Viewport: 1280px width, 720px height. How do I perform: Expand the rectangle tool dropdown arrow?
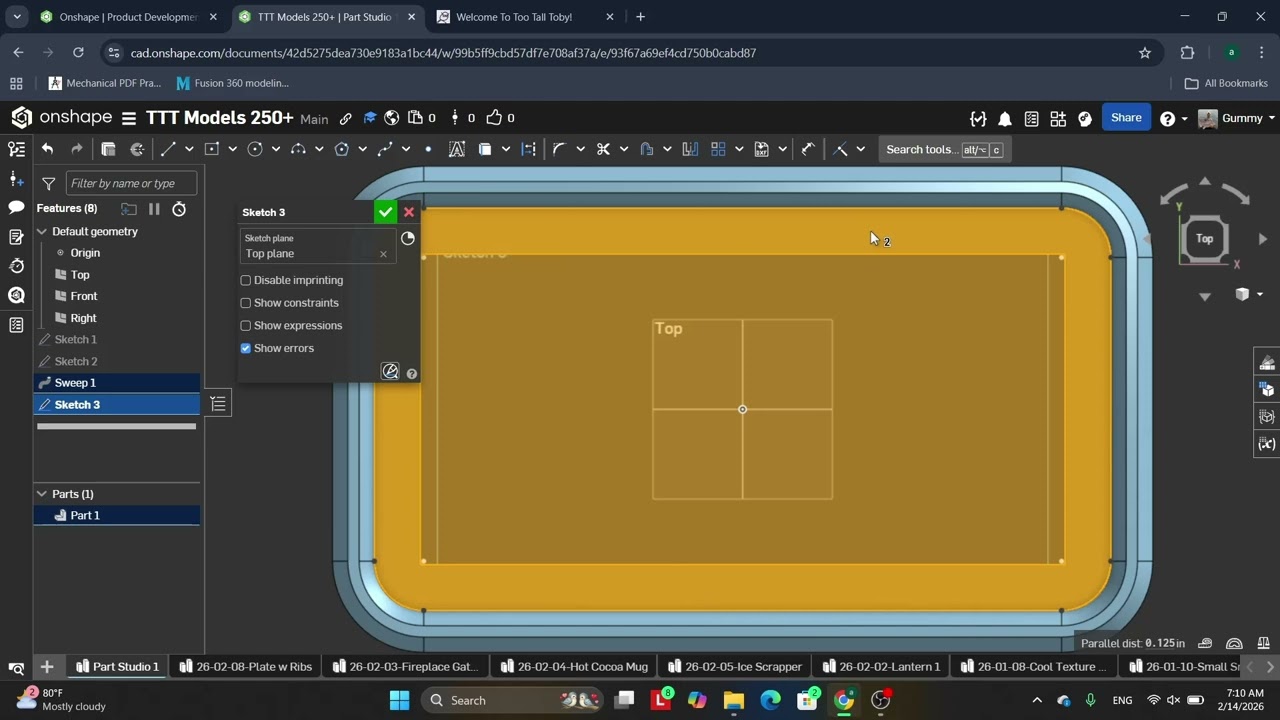pyautogui.click(x=232, y=149)
